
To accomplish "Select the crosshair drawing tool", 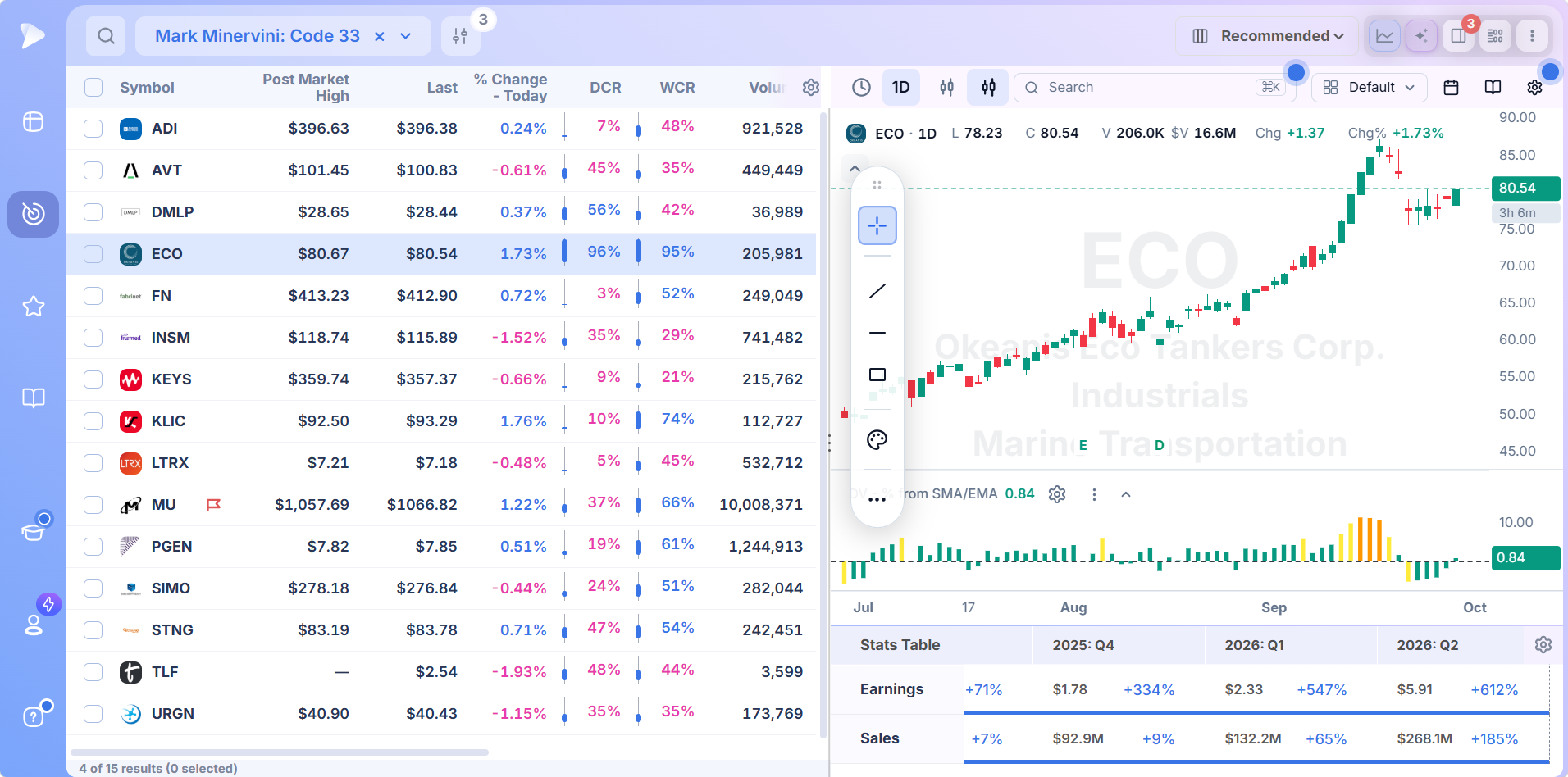I will point(877,225).
